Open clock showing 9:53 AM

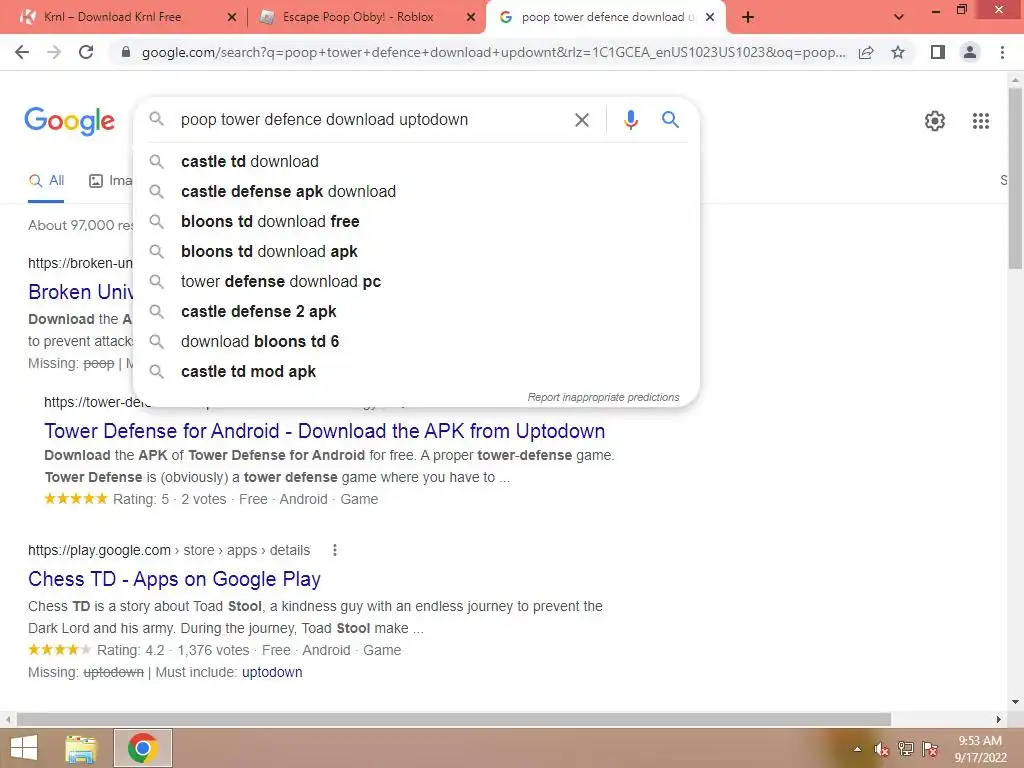pyautogui.click(x=980, y=749)
